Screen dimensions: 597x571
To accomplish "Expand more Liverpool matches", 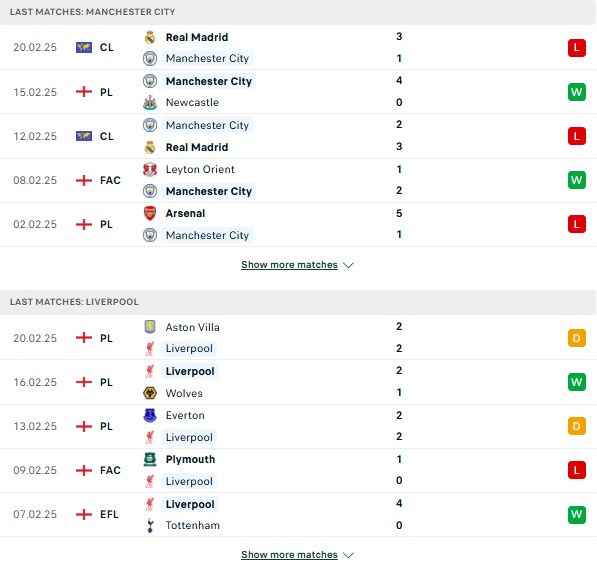I will point(289,555).
